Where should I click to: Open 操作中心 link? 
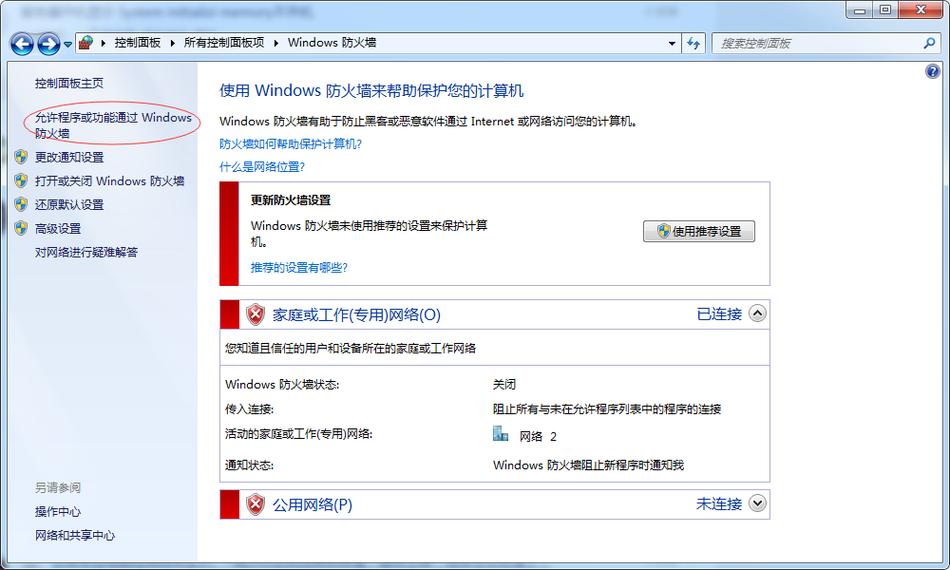[x=58, y=511]
